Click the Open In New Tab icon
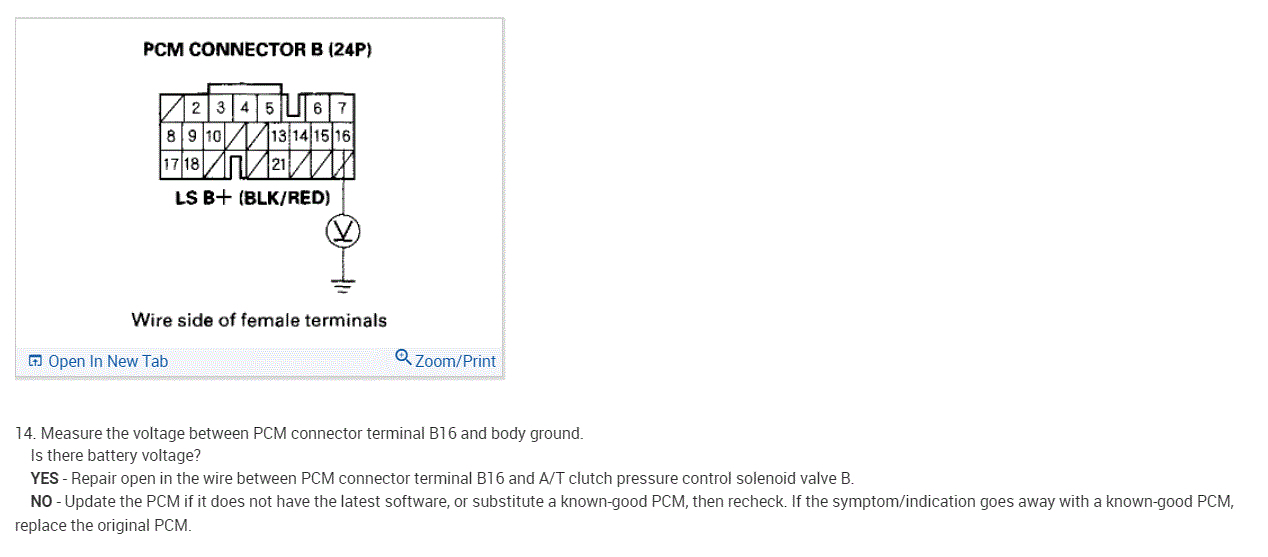 click(35, 361)
